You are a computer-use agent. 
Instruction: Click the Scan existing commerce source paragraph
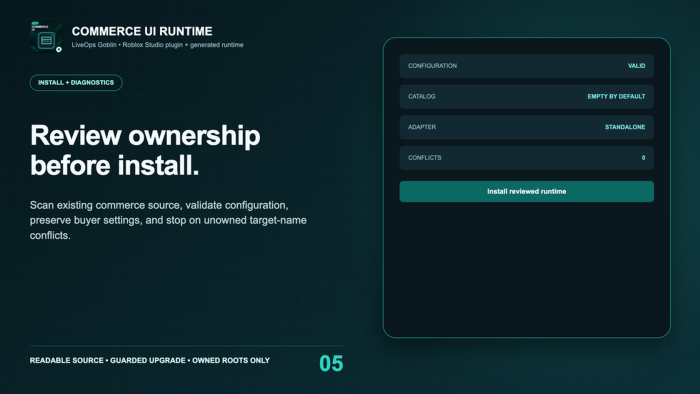[x=168, y=220]
